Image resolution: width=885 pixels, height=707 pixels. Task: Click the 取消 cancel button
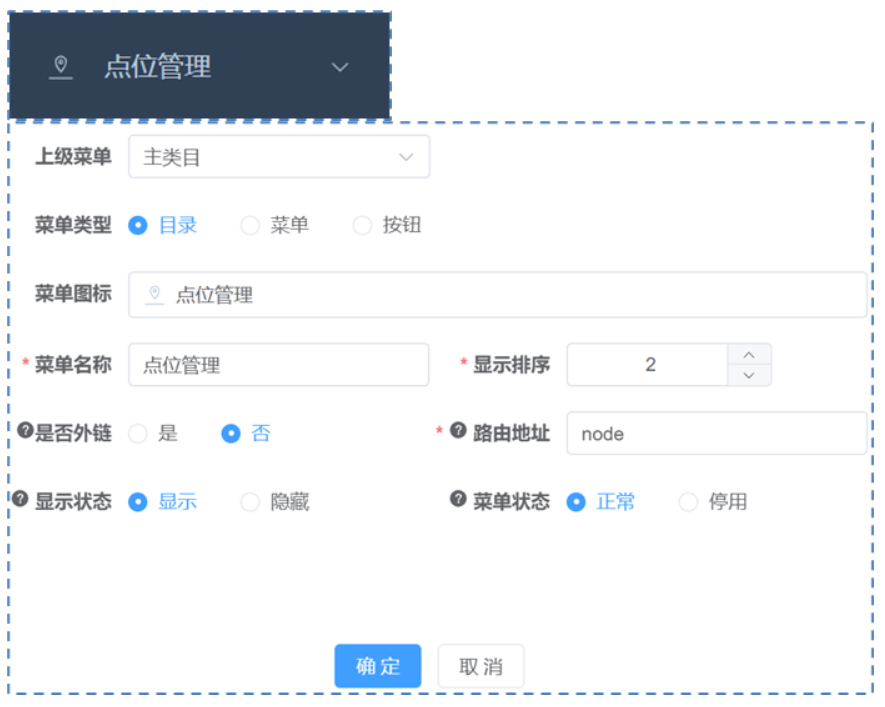click(481, 666)
